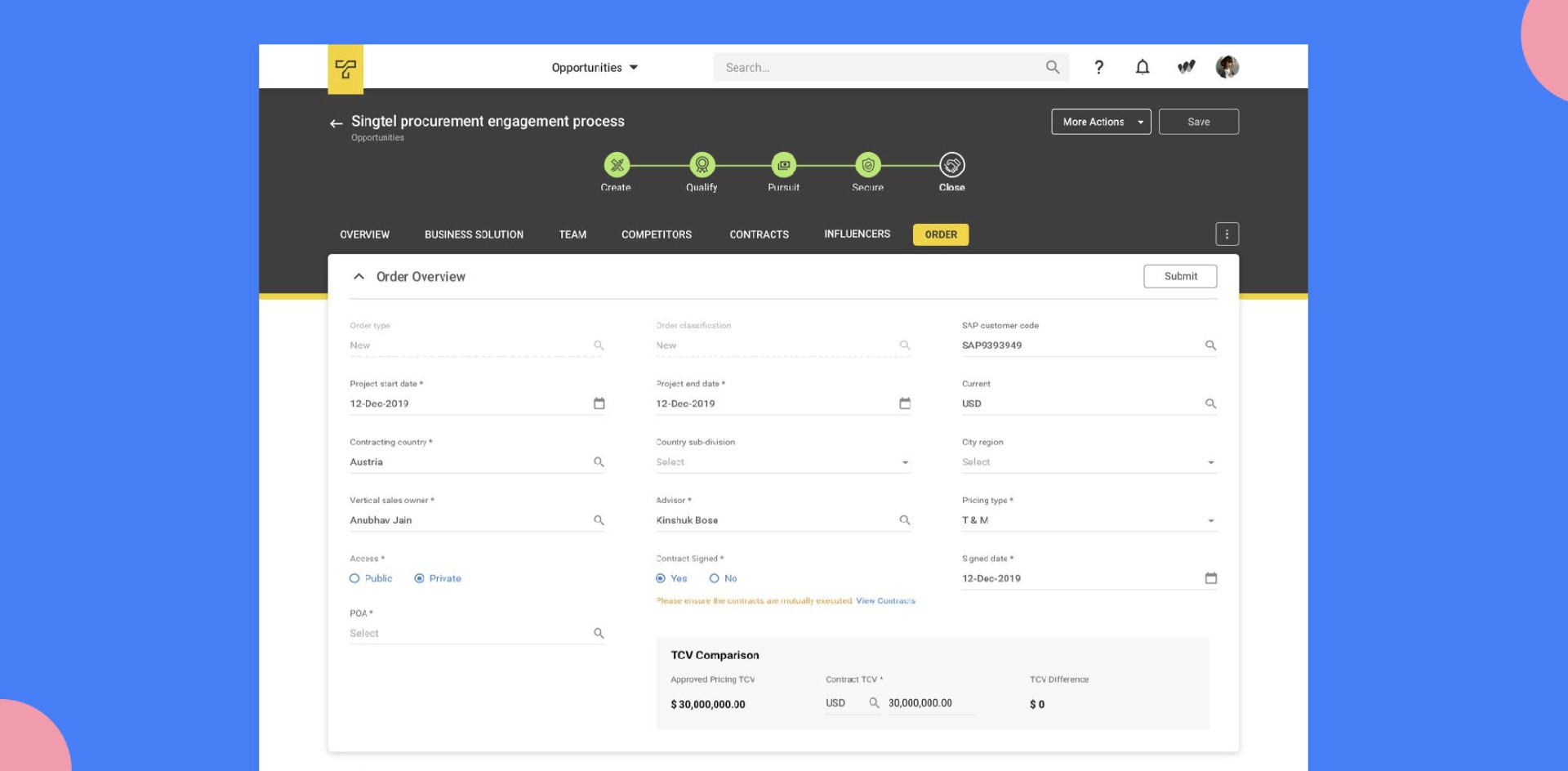Click the wings logo icon near avatar

click(1186, 67)
